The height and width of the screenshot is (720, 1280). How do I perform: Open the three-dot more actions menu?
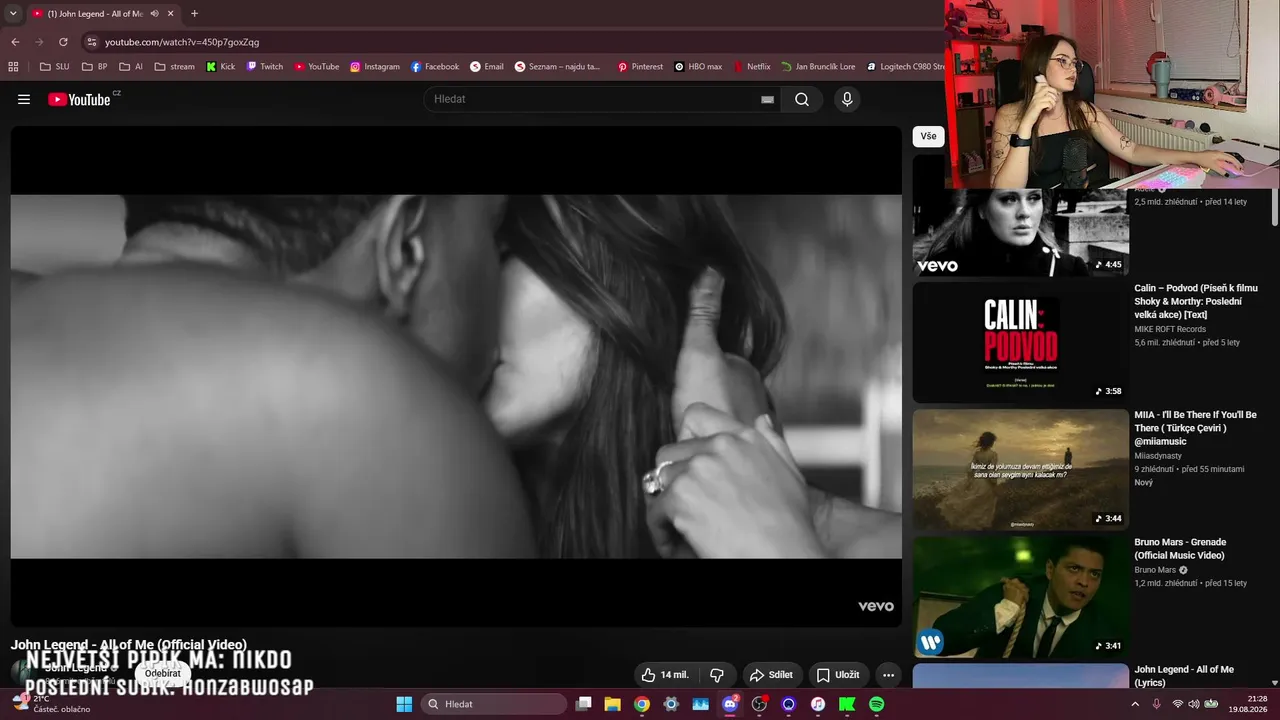[888, 675]
